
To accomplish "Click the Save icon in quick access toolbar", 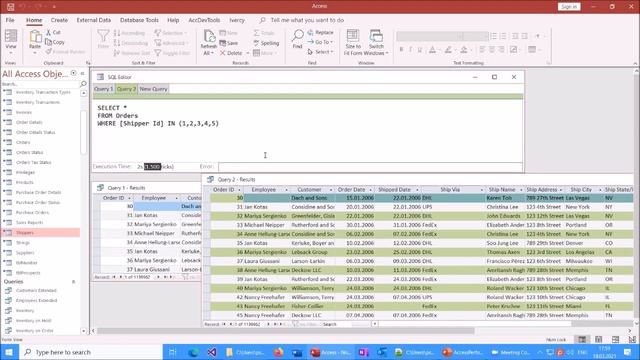I will pos(11,7).
